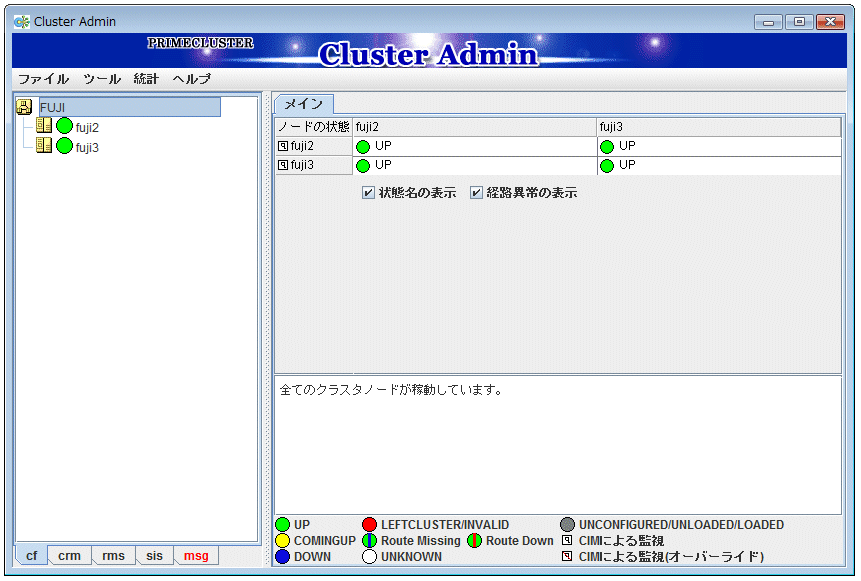
Task: Click the FUJI cluster root icon
Action: coord(25,107)
